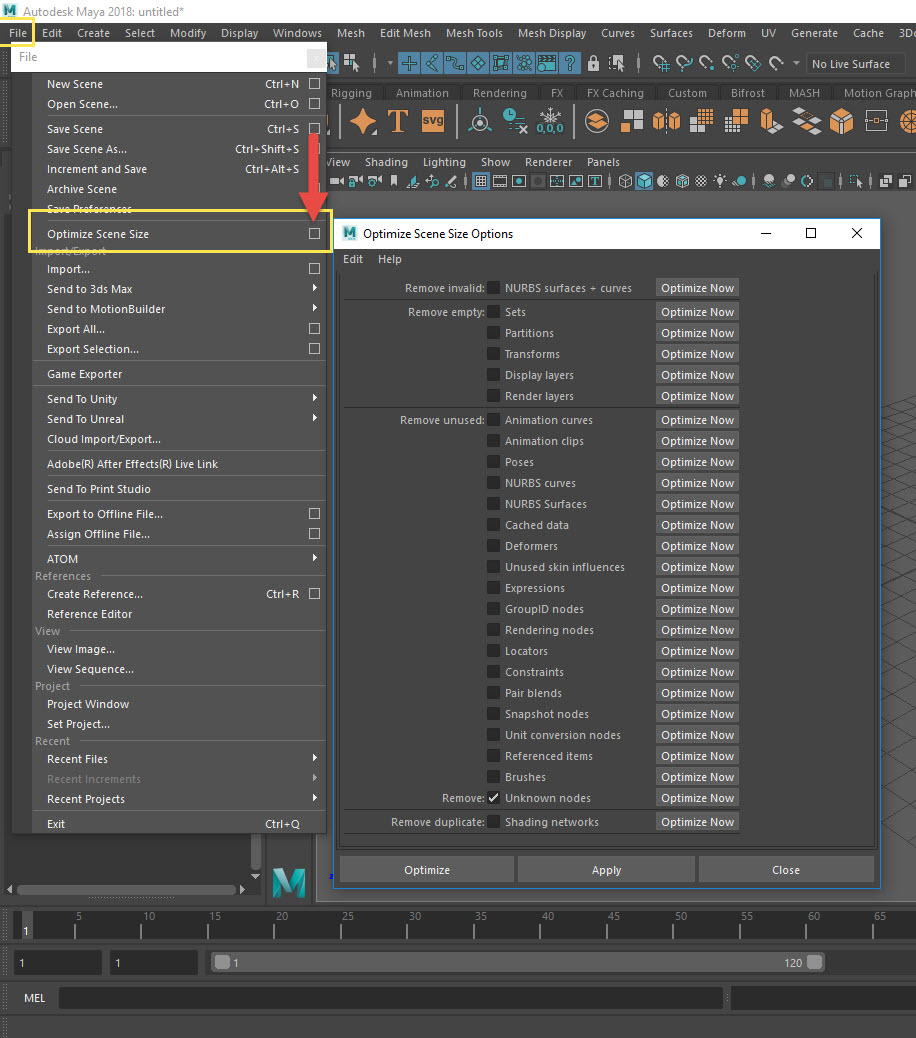Toggle the viewport grid icon
The image size is (916, 1038).
click(x=481, y=181)
